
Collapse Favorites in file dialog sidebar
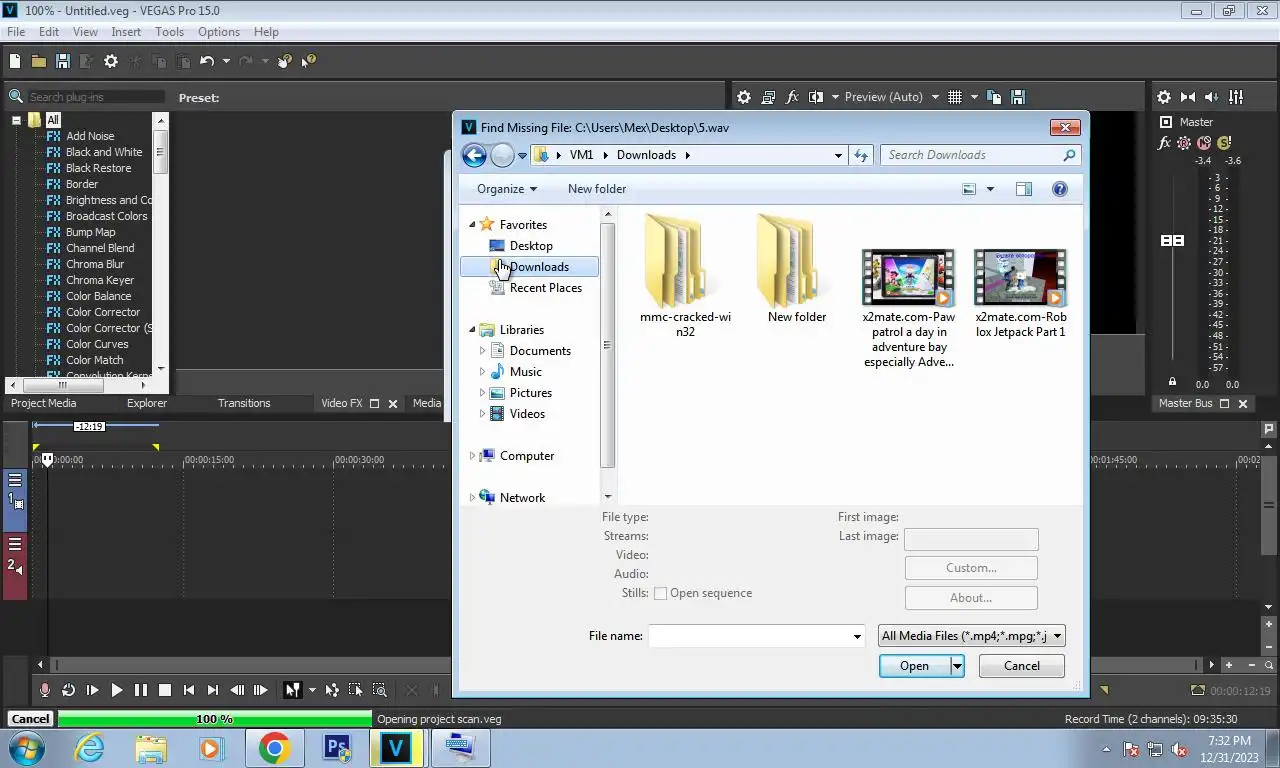tap(473, 224)
